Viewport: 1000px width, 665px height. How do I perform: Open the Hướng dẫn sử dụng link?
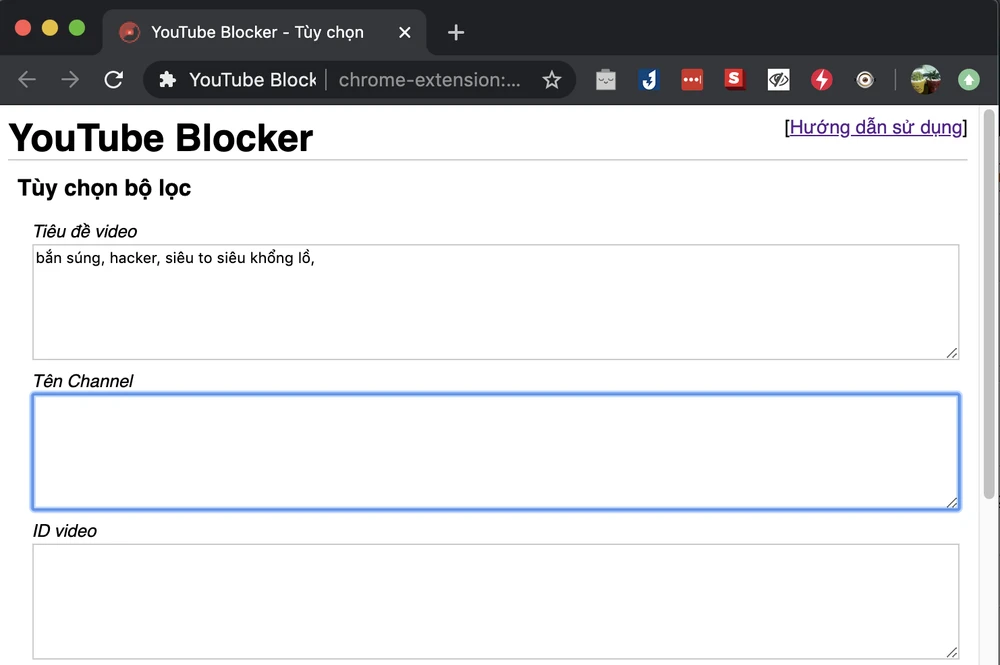[876, 127]
